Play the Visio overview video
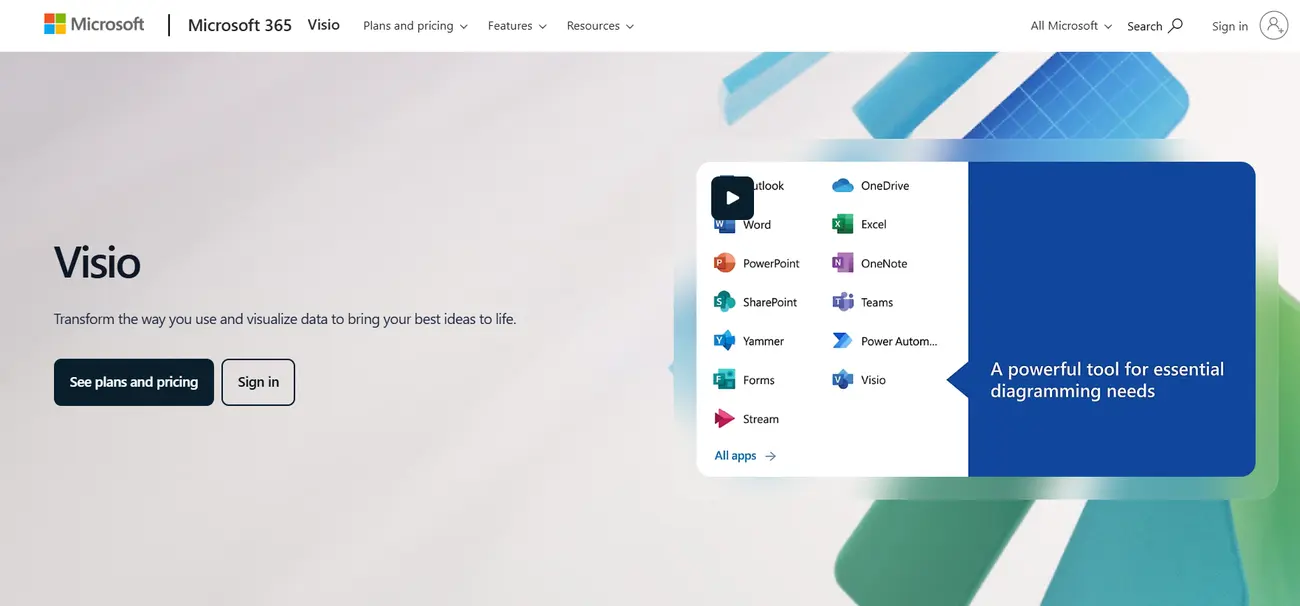1300x606 pixels. [732, 197]
